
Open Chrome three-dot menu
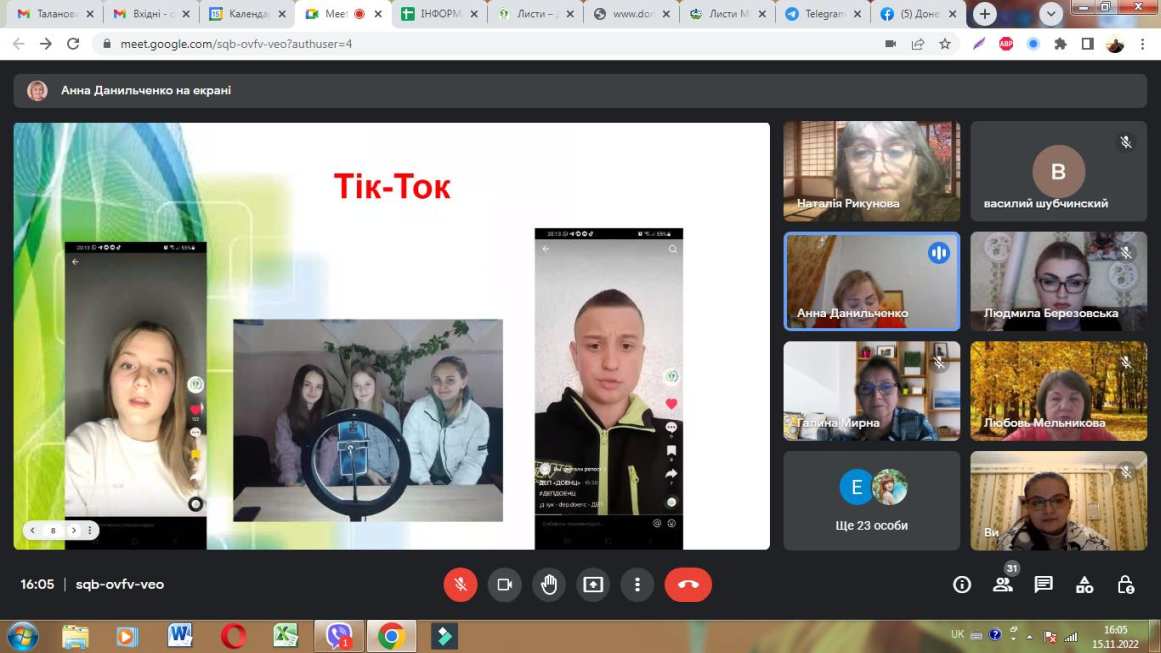pyautogui.click(x=1142, y=44)
